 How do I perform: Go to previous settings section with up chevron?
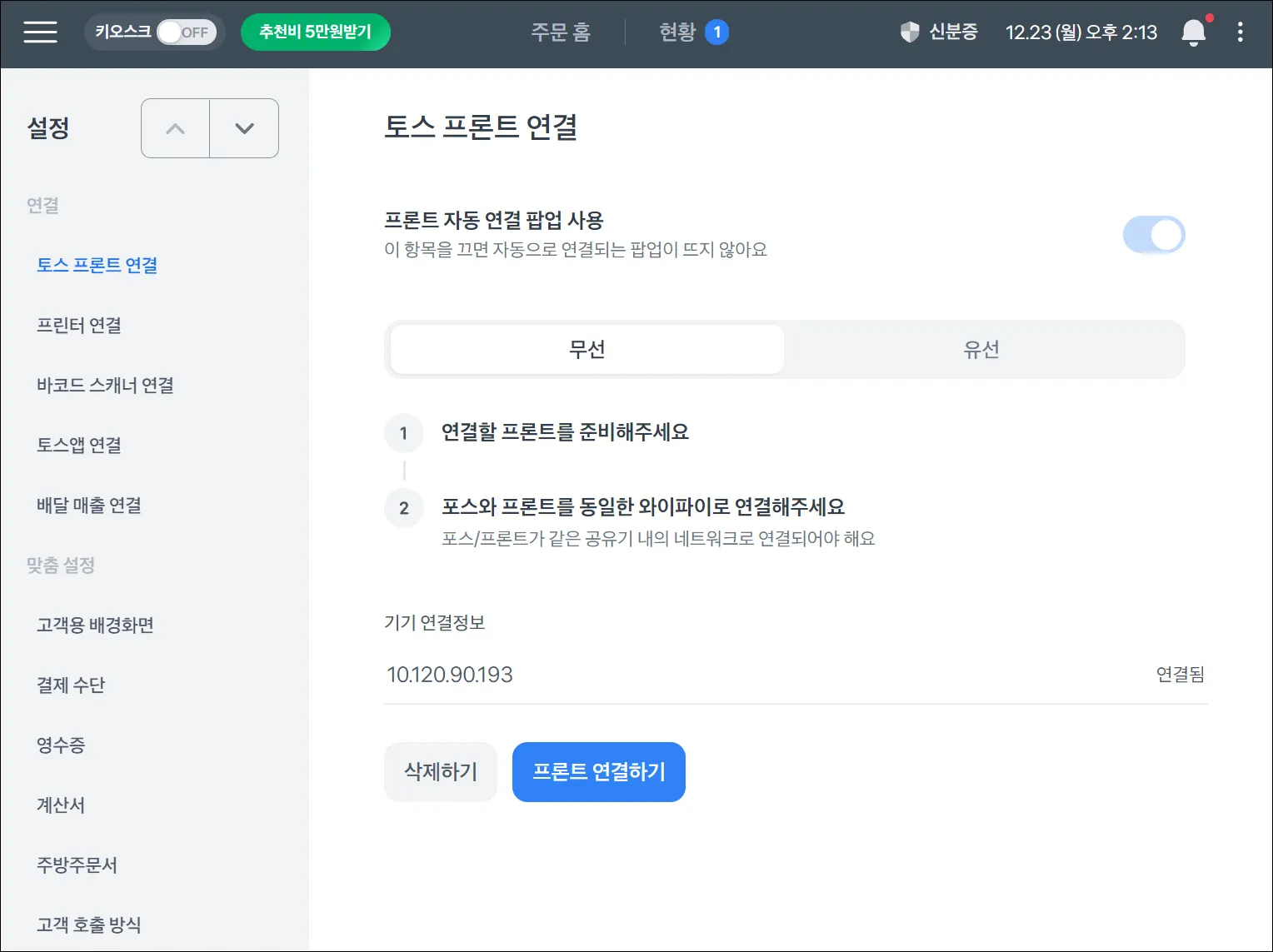point(175,128)
